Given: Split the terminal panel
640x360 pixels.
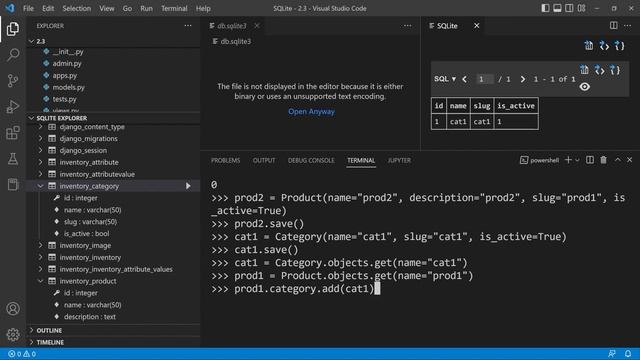Looking at the screenshot, I should click(x=590, y=160).
